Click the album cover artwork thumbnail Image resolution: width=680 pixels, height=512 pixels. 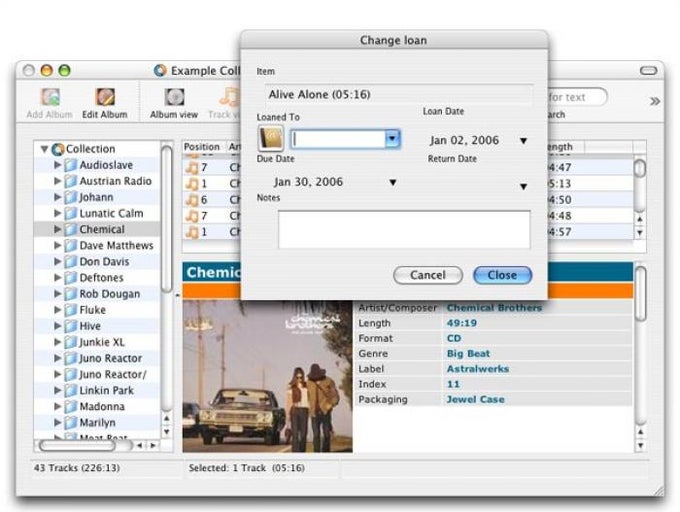268,376
